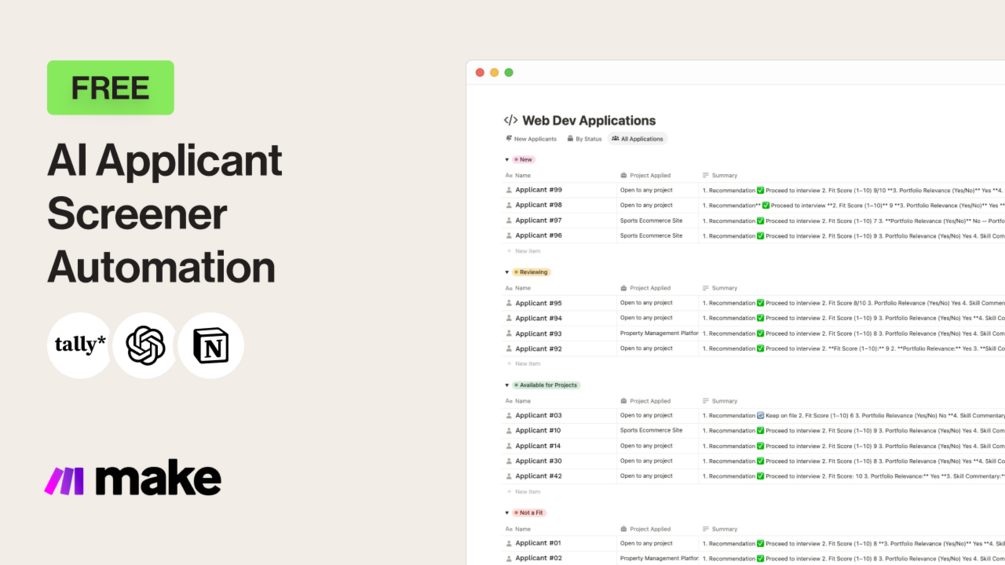Screen dimensions: 1005x565
Task: Add New item under New group
Action: click(x=524, y=251)
